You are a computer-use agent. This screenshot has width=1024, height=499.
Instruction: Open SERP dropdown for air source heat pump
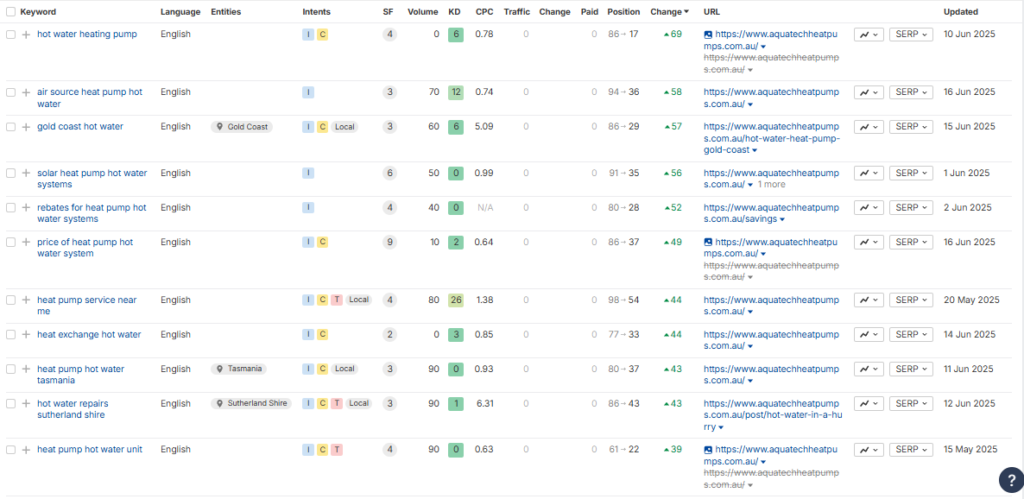911,92
